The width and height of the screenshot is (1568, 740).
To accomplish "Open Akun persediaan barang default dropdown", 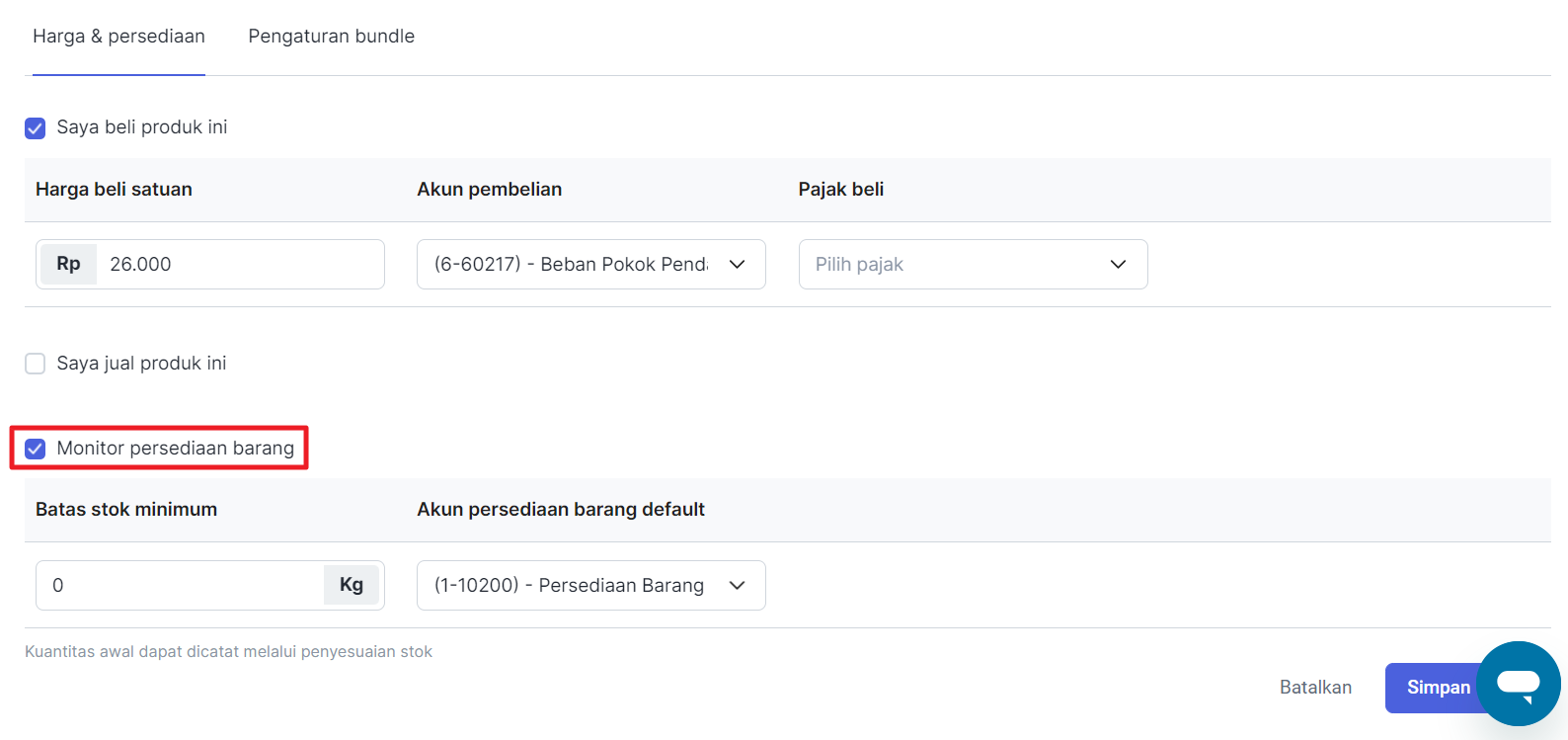I will 573,585.
